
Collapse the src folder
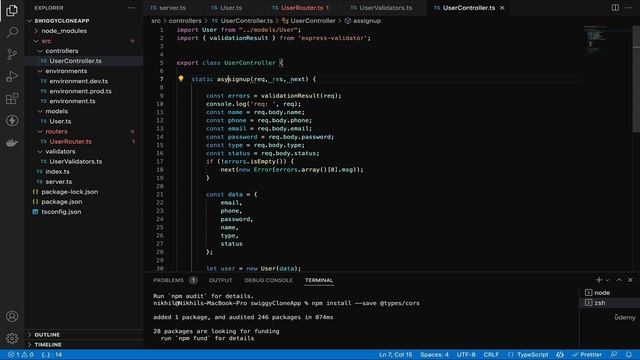pos(46,41)
